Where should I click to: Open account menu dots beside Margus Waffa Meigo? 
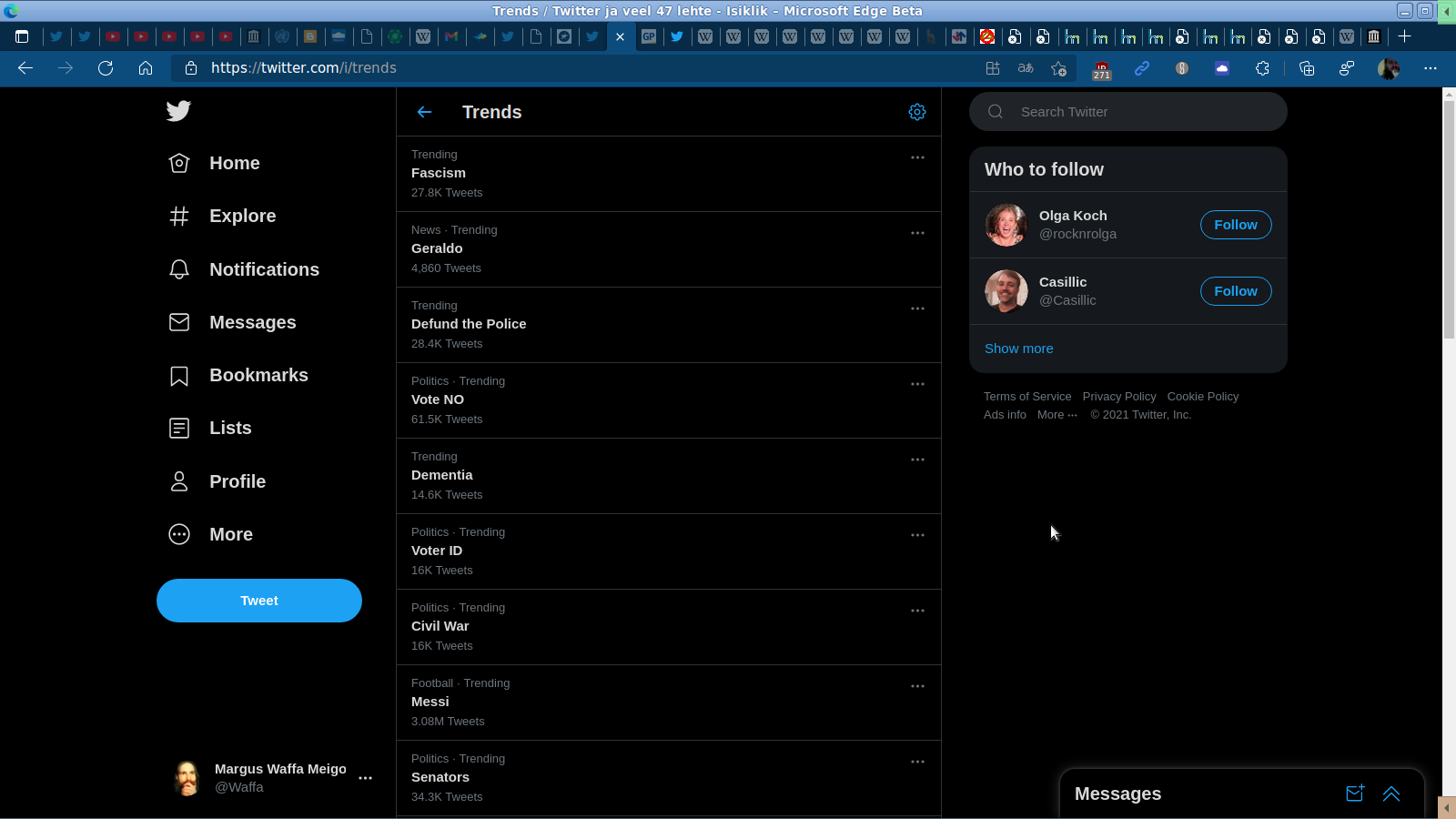point(365,778)
